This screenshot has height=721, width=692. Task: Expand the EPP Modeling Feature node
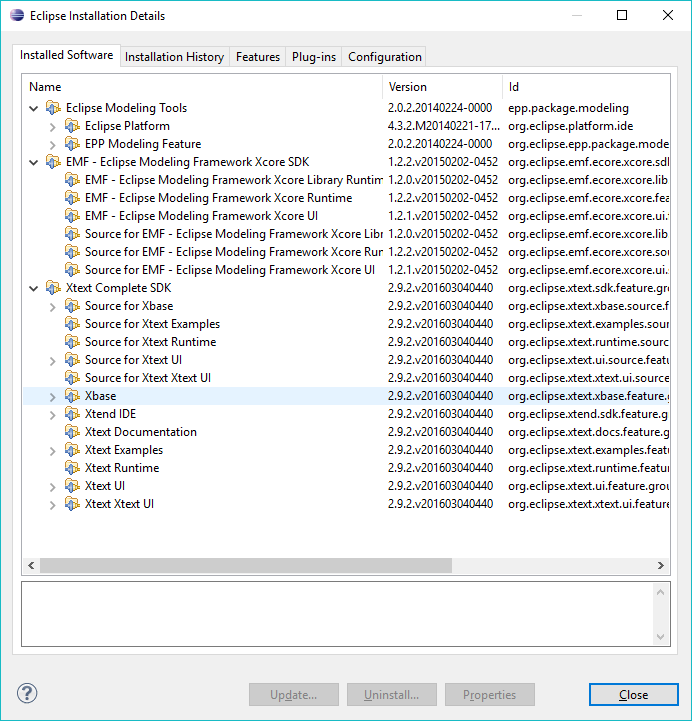pyautogui.click(x=52, y=145)
